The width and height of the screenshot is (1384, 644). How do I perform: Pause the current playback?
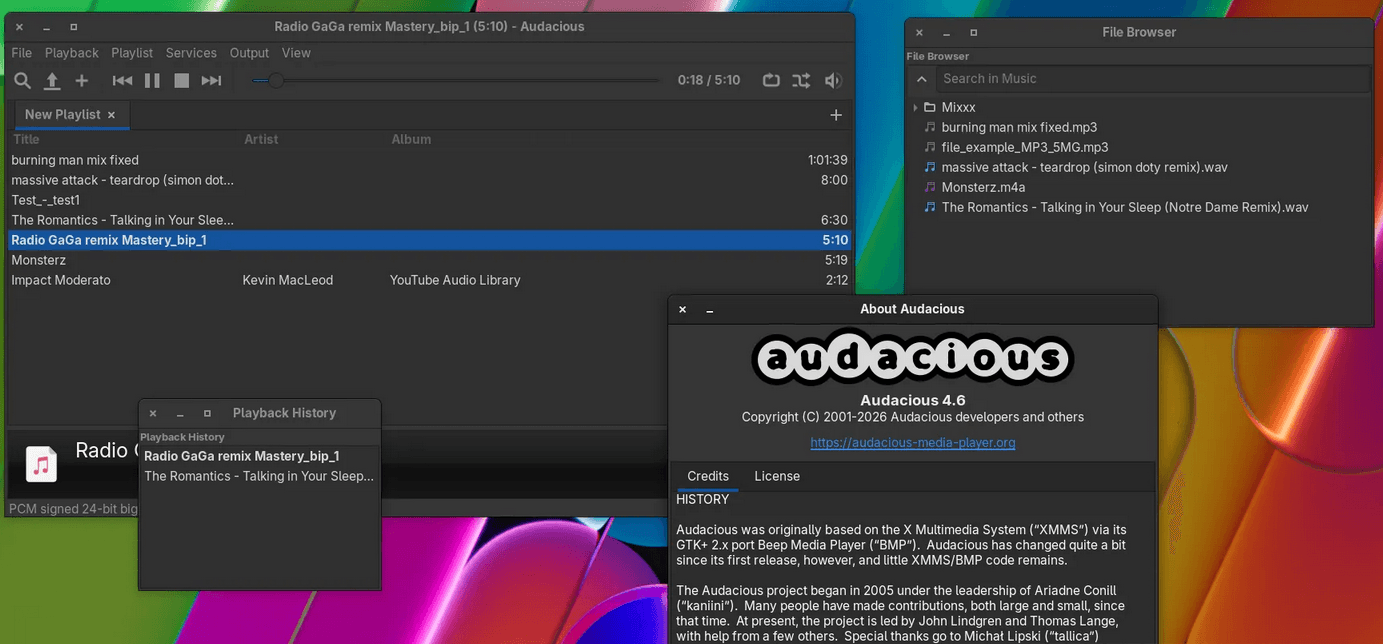152,81
